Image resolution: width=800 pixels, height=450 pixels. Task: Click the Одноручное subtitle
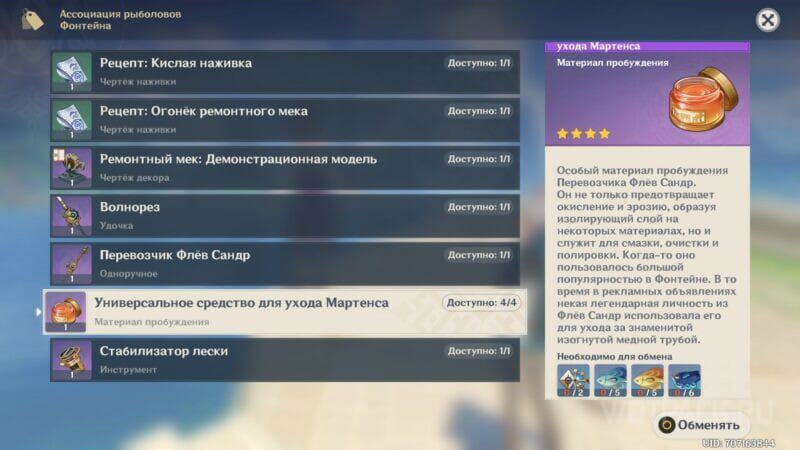(129, 274)
